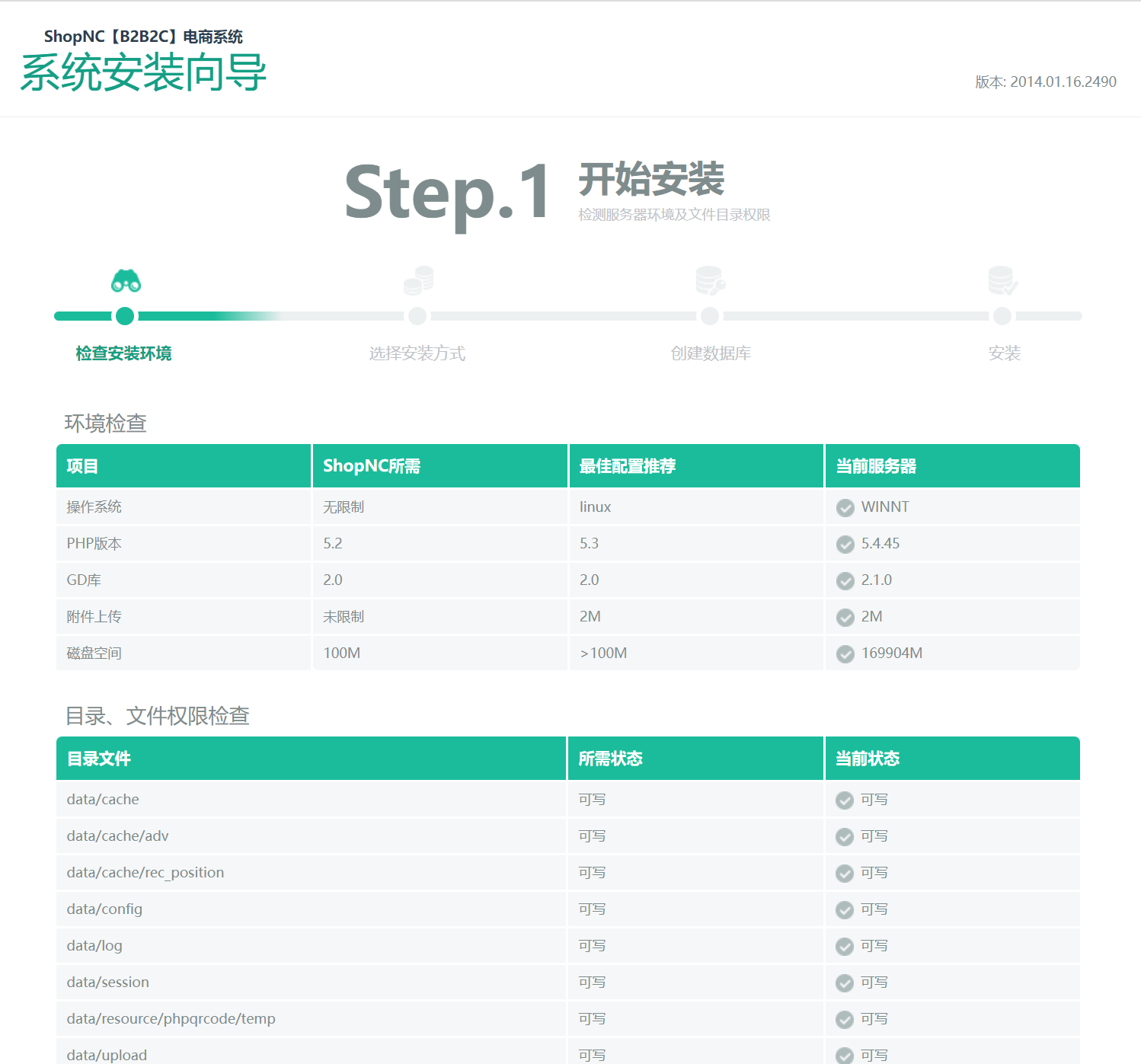The image size is (1141, 1064).
Task: Click the required PHP version 5.2
Action: click(x=333, y=544)
